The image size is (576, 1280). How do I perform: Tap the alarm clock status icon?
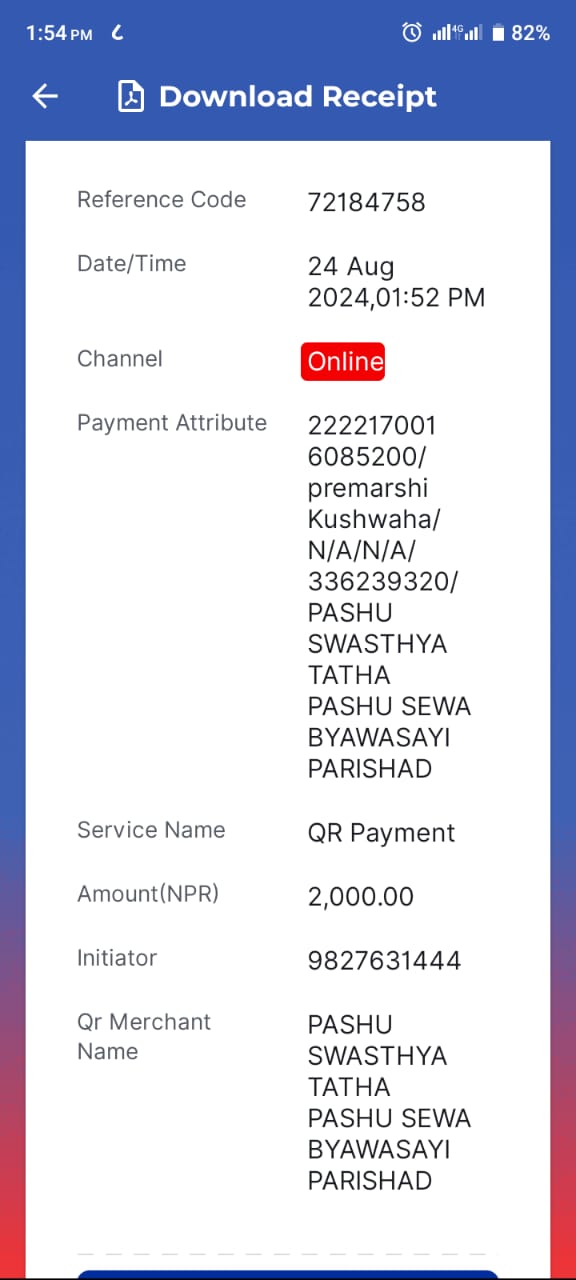(412, 33)
